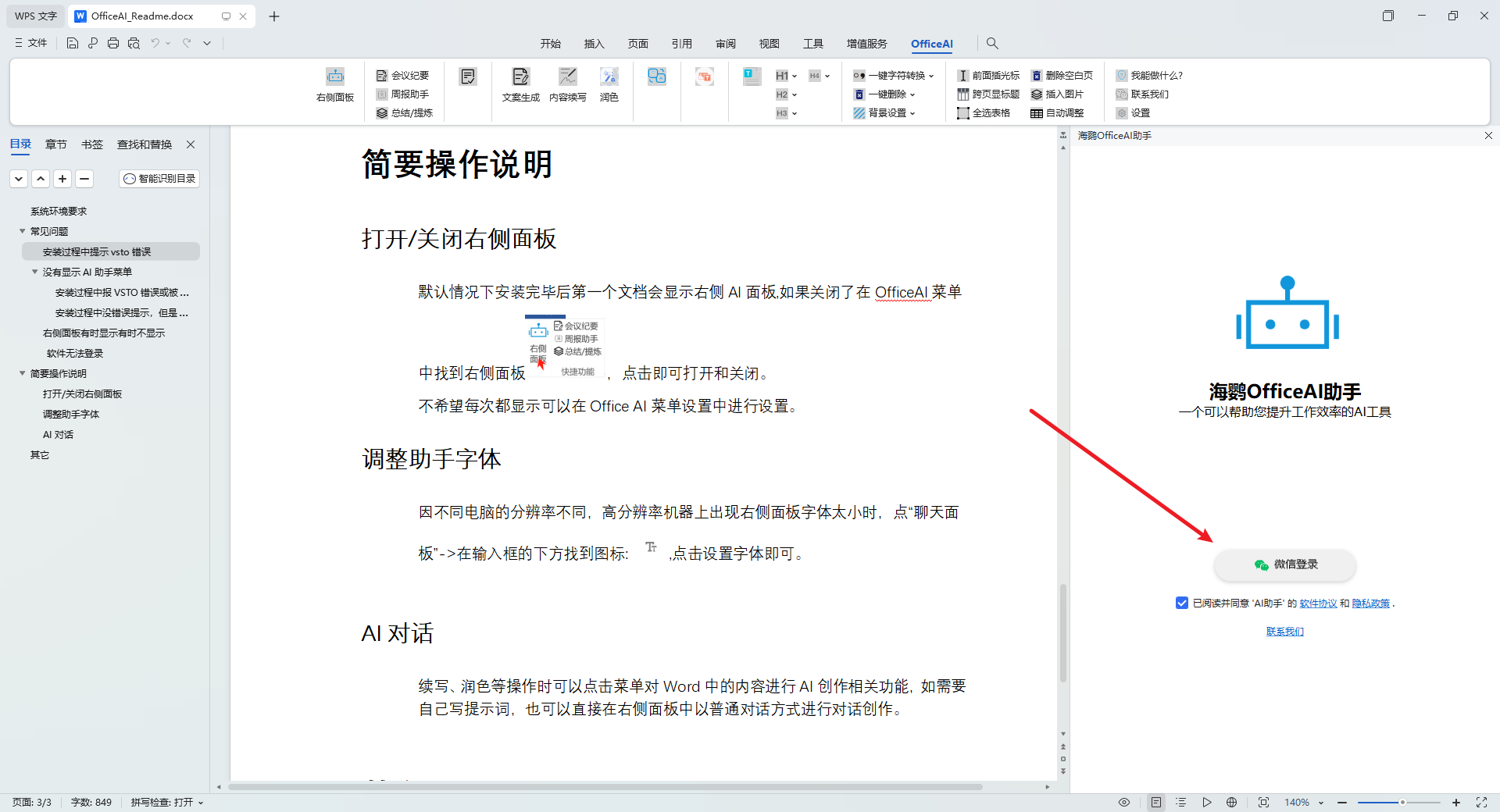Screen dimensions: 1500x812
Task: Click the 文案生成 copywriting icon
Action: click(520, 77)
